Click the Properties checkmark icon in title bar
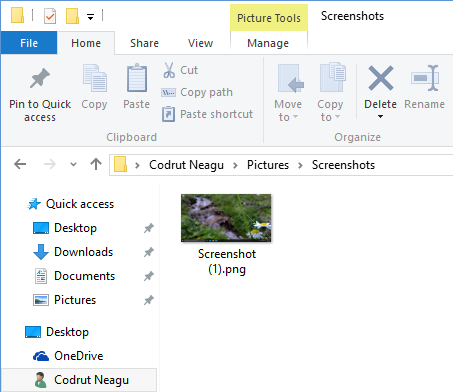This screenshot has height=392, width=453. (x=50, y=16)
